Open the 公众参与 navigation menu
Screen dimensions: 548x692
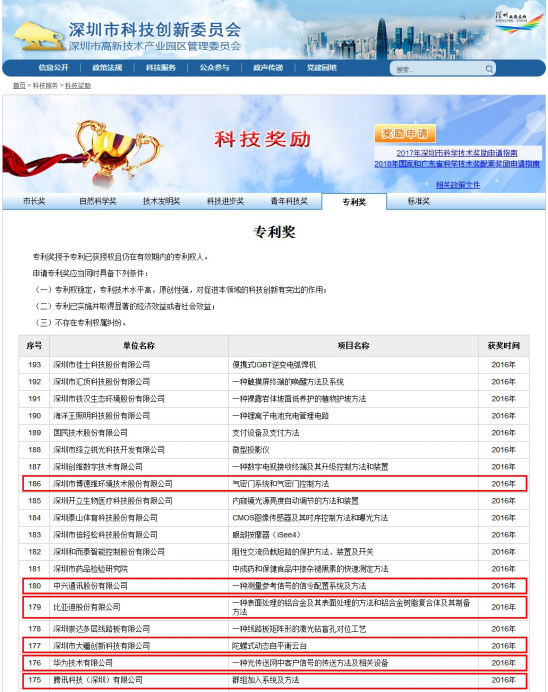click(x=214, y=68)
